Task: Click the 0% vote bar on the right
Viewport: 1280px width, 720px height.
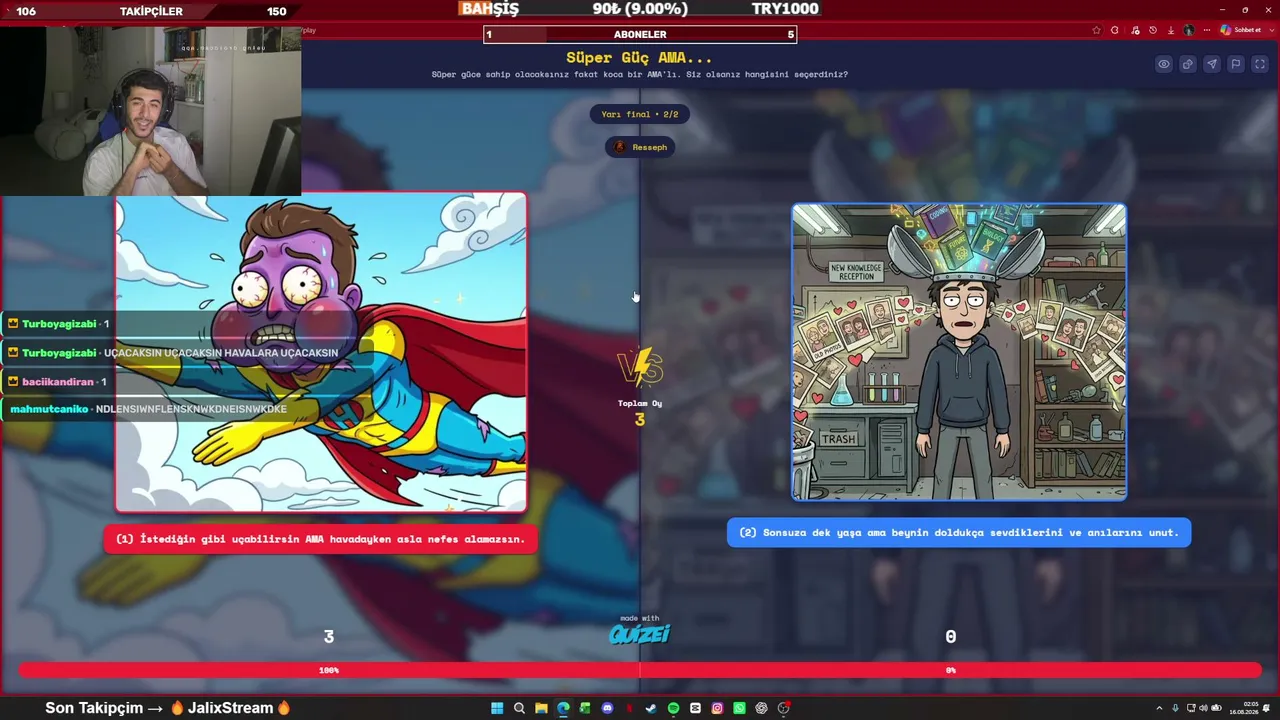Action: coord(951,670)
